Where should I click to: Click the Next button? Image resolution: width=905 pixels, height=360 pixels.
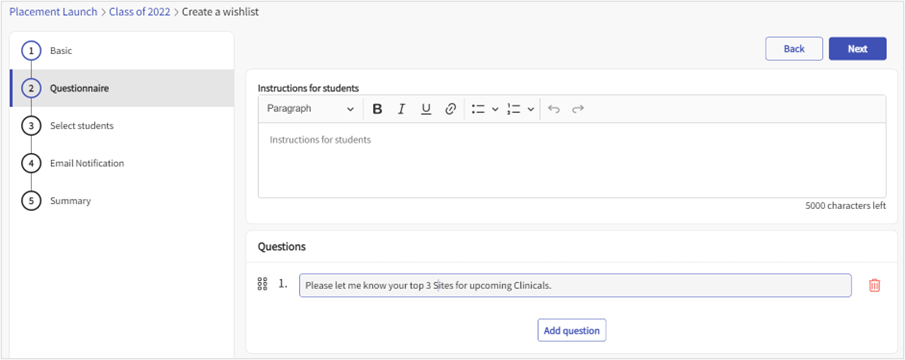858,49
